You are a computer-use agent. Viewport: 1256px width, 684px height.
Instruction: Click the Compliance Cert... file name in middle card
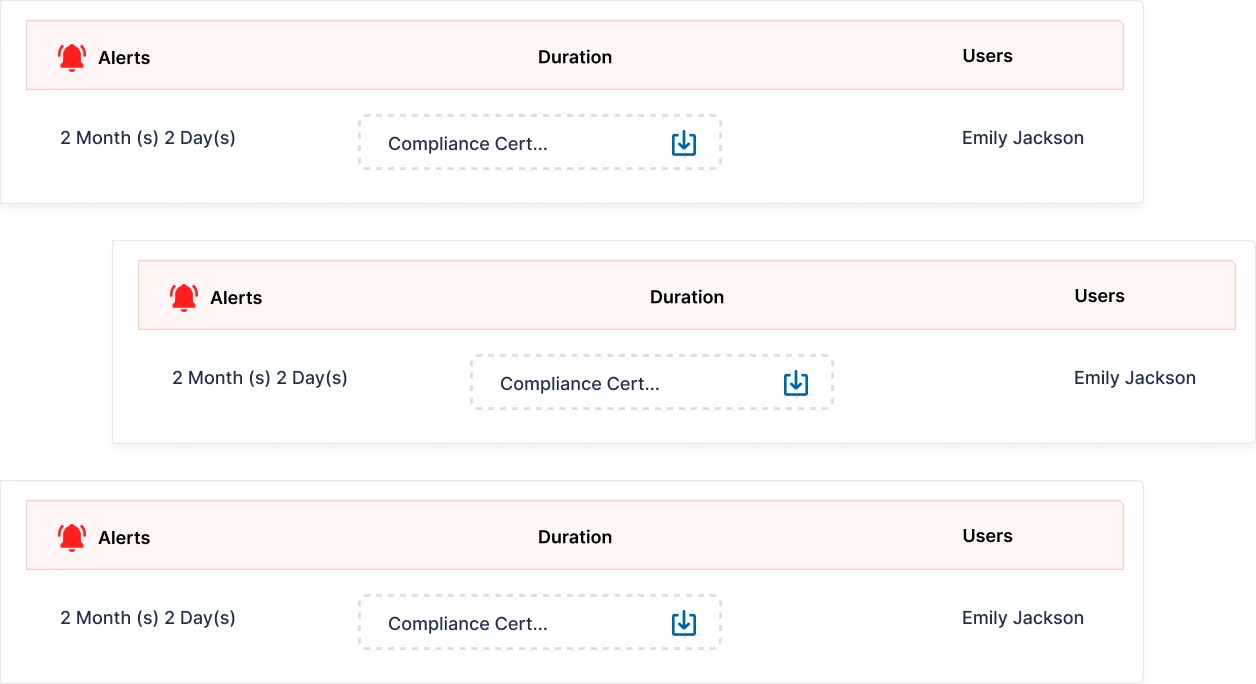(x=580, y=384)
